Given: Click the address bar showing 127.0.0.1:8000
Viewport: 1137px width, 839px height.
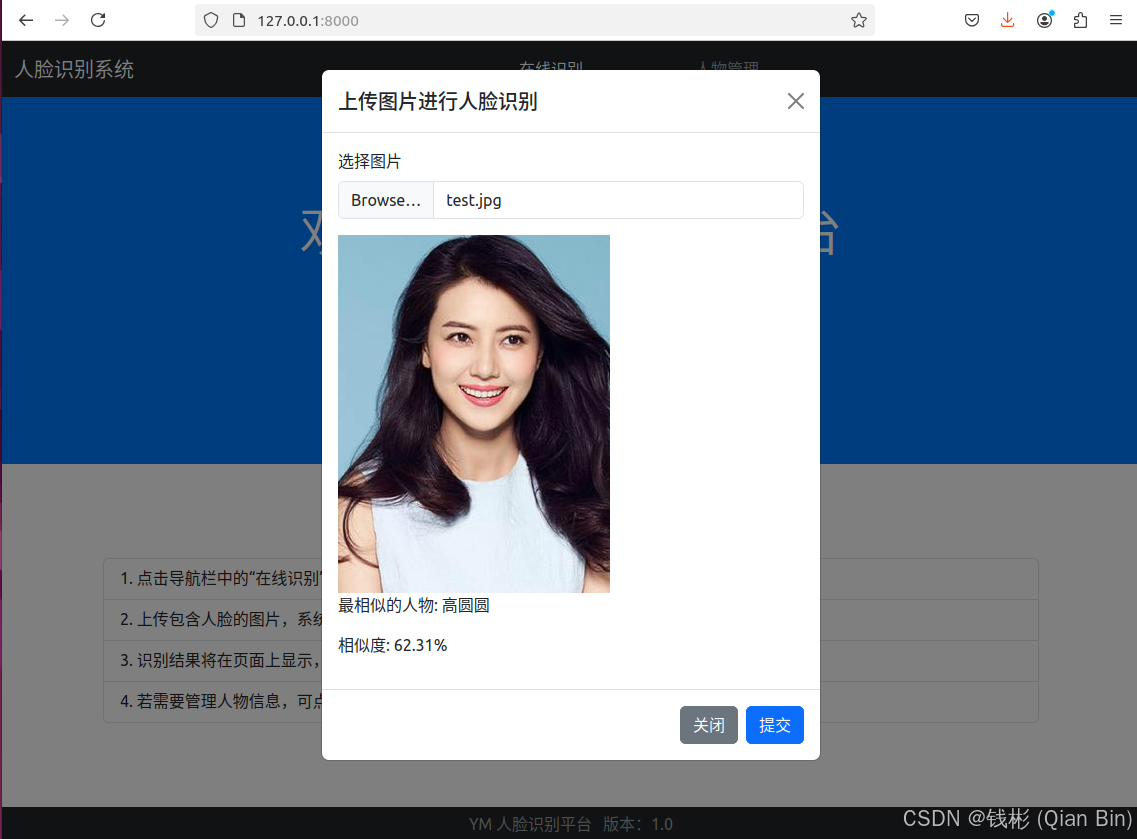Looking at the screenshot, I should tap(534, 20).
